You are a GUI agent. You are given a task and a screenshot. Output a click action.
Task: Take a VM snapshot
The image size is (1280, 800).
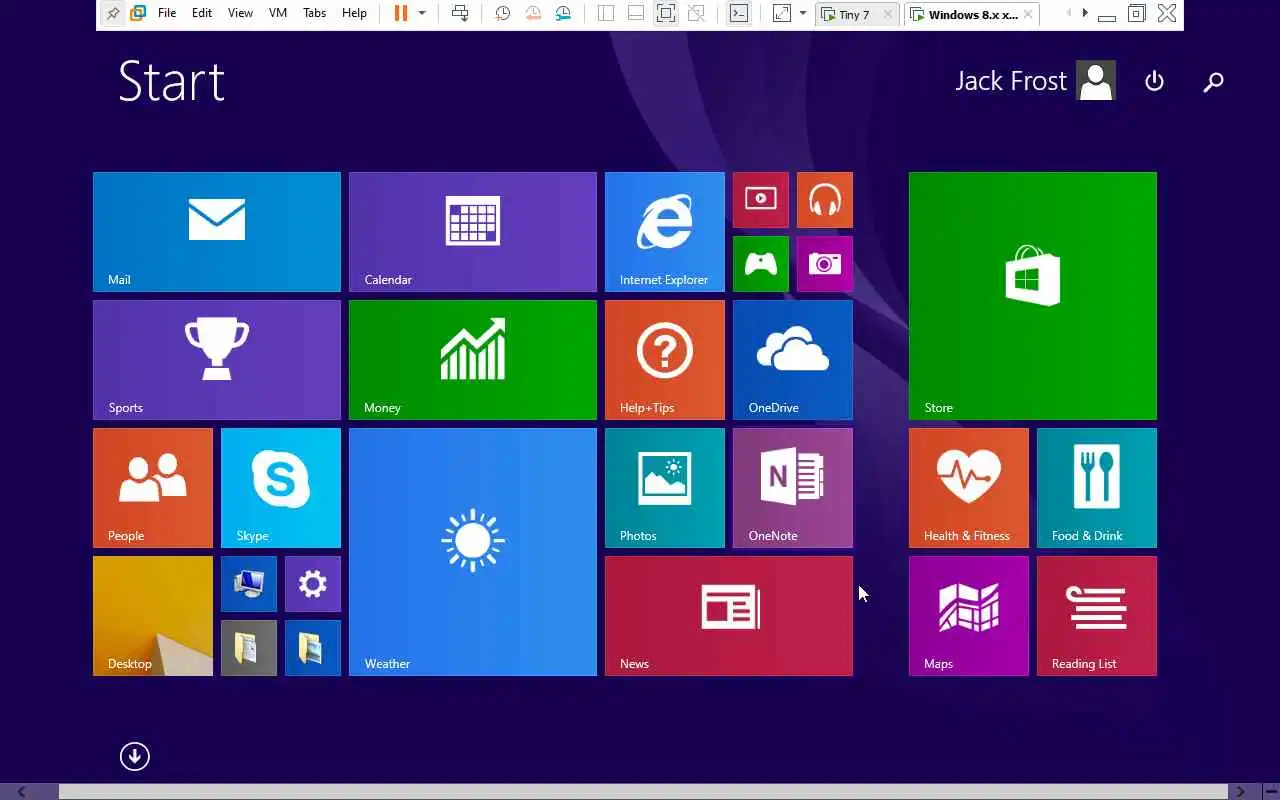click(503, 13)
